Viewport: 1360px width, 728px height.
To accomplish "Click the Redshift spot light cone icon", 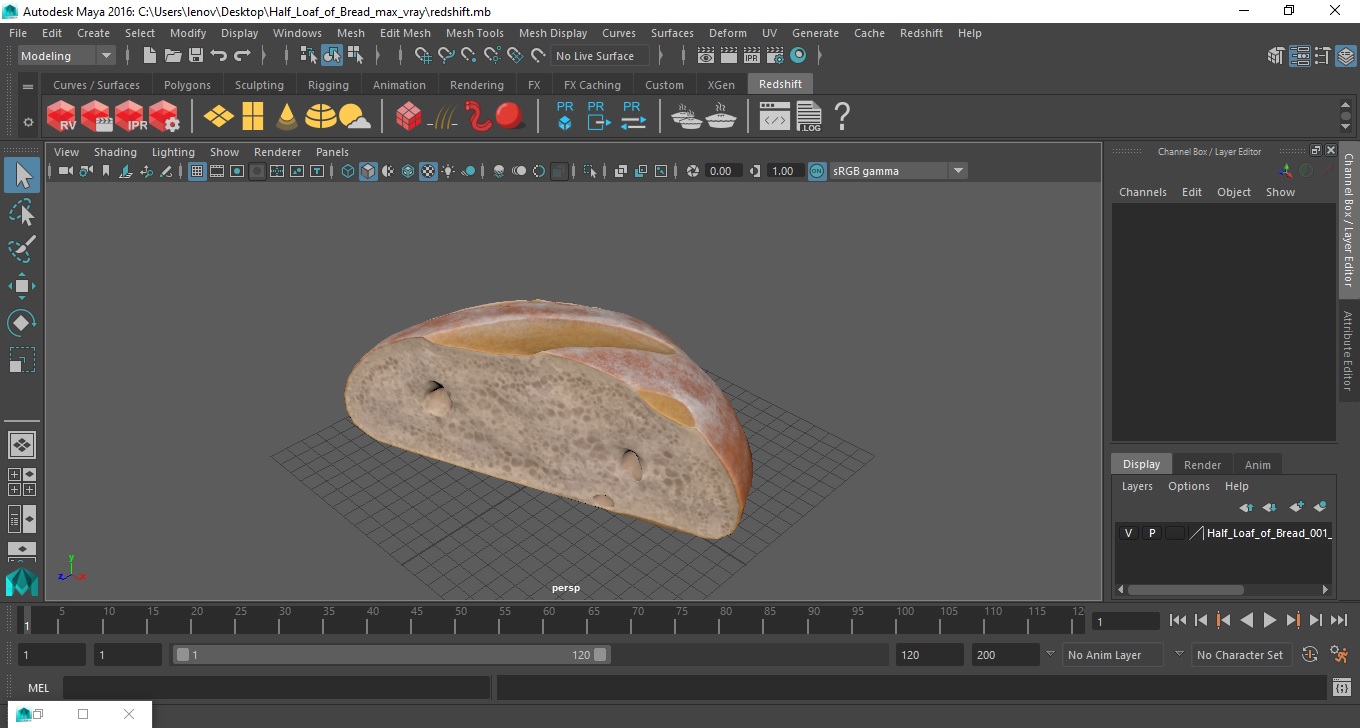I will coord(286,117).
